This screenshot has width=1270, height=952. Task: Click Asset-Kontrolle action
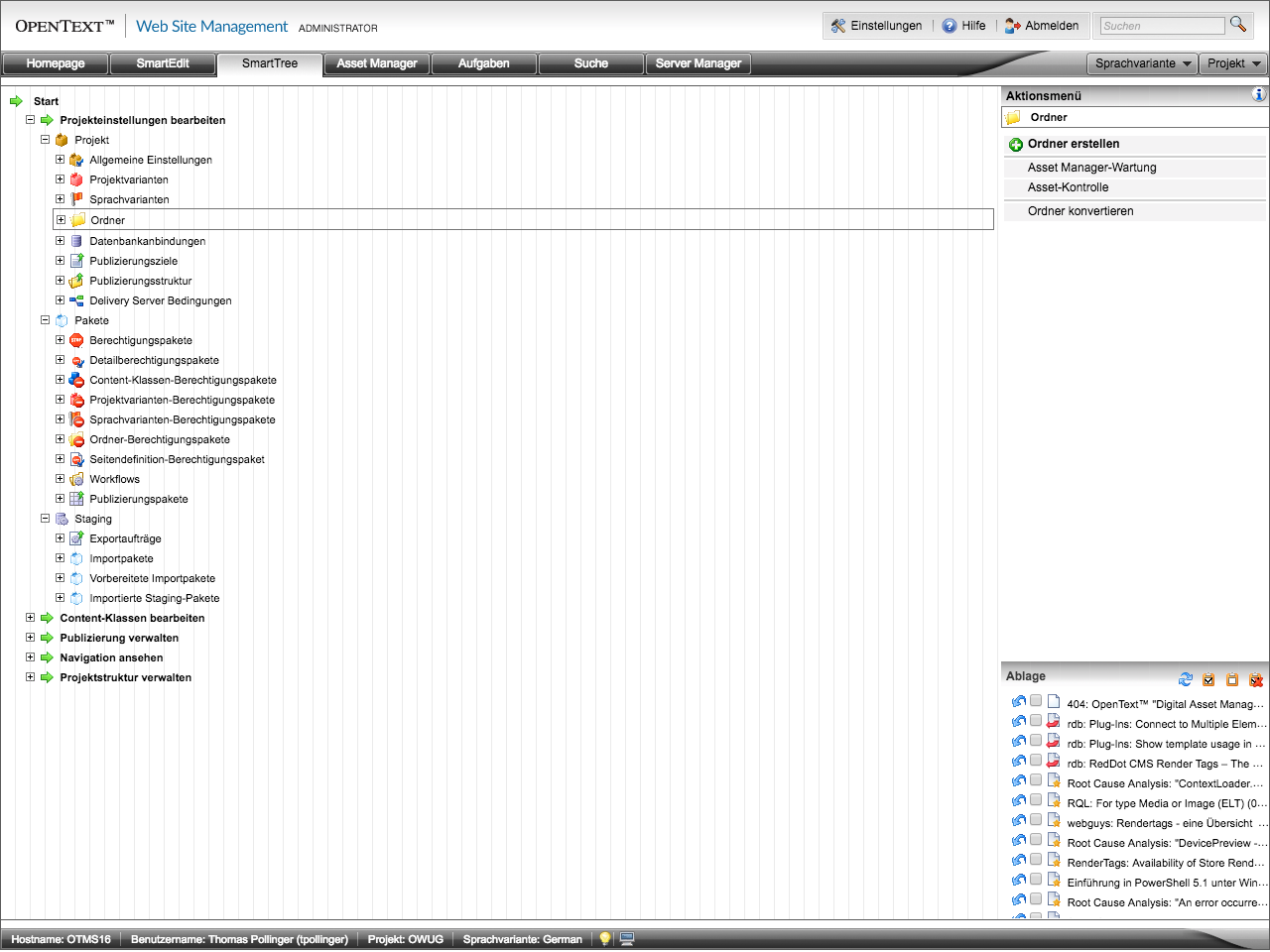coord(1069,187)
